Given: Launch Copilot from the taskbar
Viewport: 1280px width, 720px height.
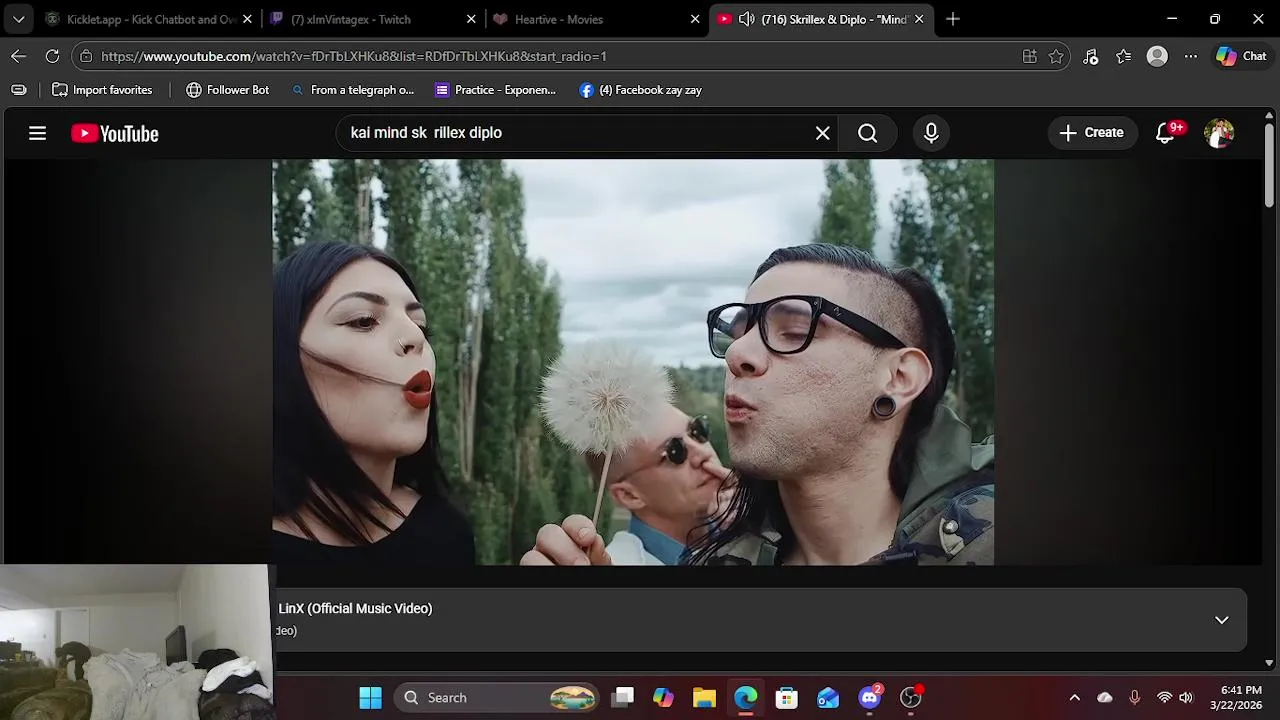Looking at the screenshot, I should click(x=663, y=698).
